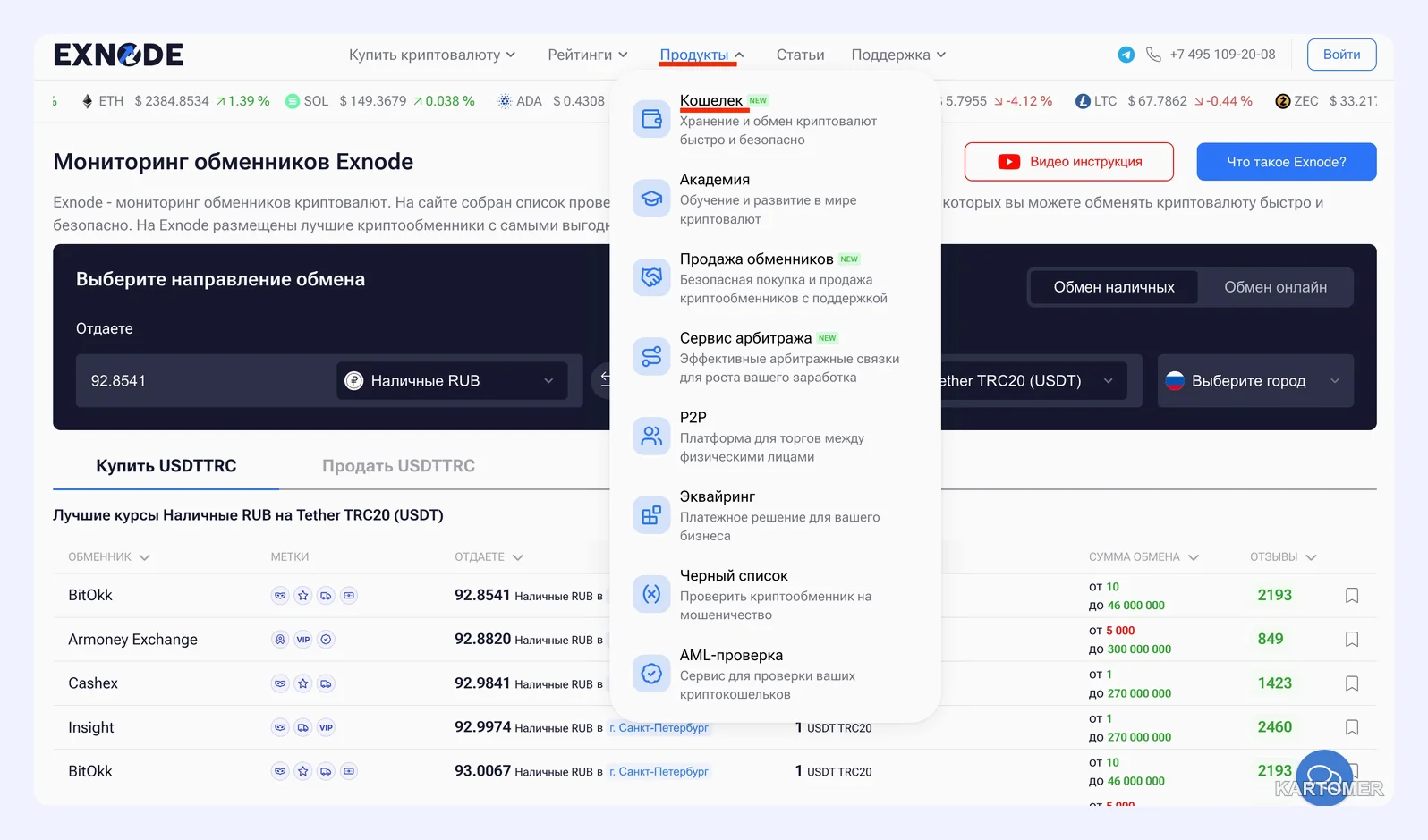The height and width of the screenshot is (840, 1428).
Task: Sort by the СУММА ОБМЕНА column
Action: pos(1143,557)
